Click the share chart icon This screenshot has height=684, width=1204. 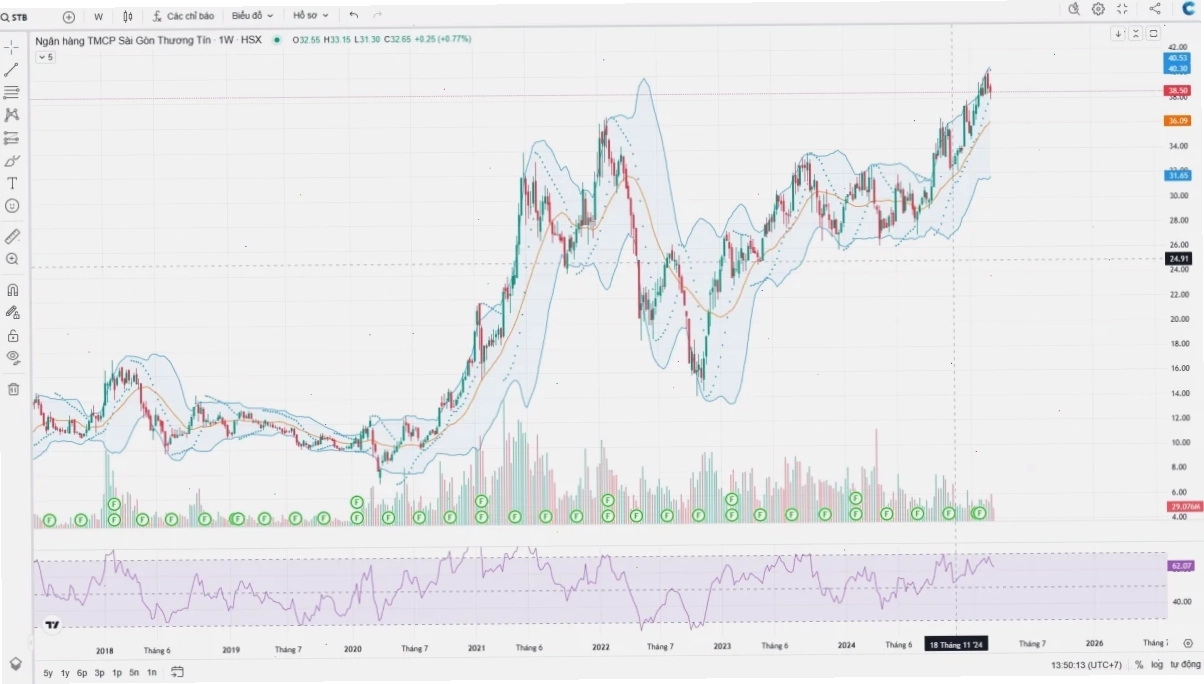(x=1155, y=9)
